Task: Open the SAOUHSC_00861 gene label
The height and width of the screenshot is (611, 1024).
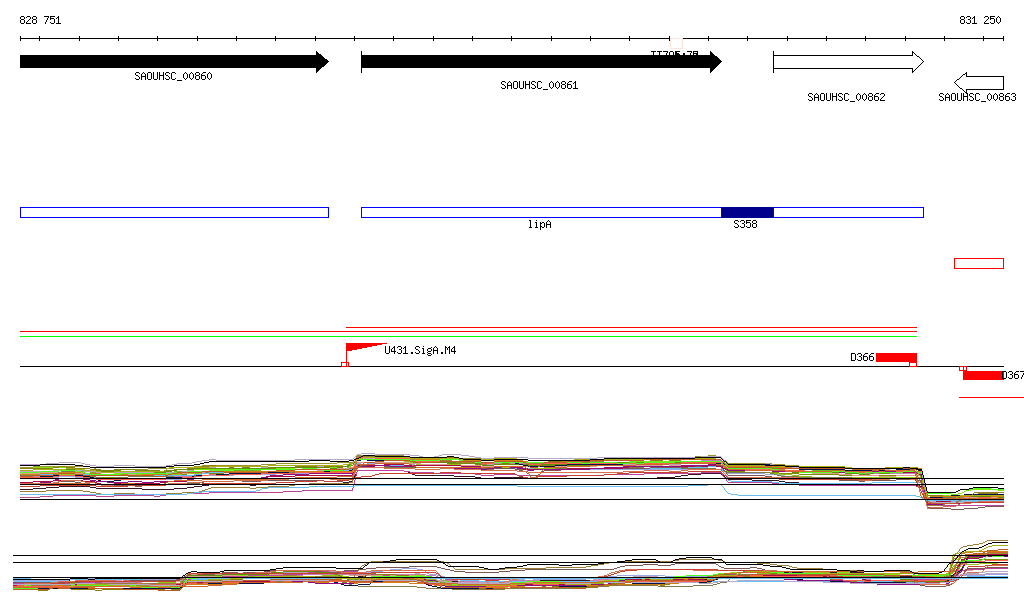Action: tap(539, 86)
